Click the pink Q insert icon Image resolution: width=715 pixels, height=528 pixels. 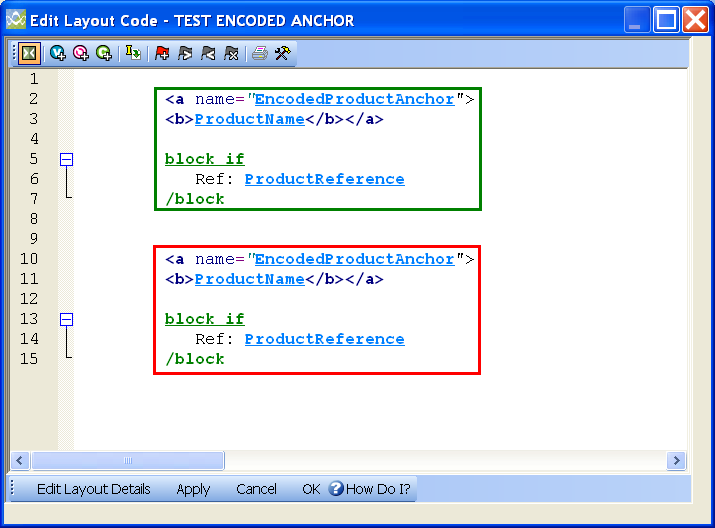click(x=81, y=53)
